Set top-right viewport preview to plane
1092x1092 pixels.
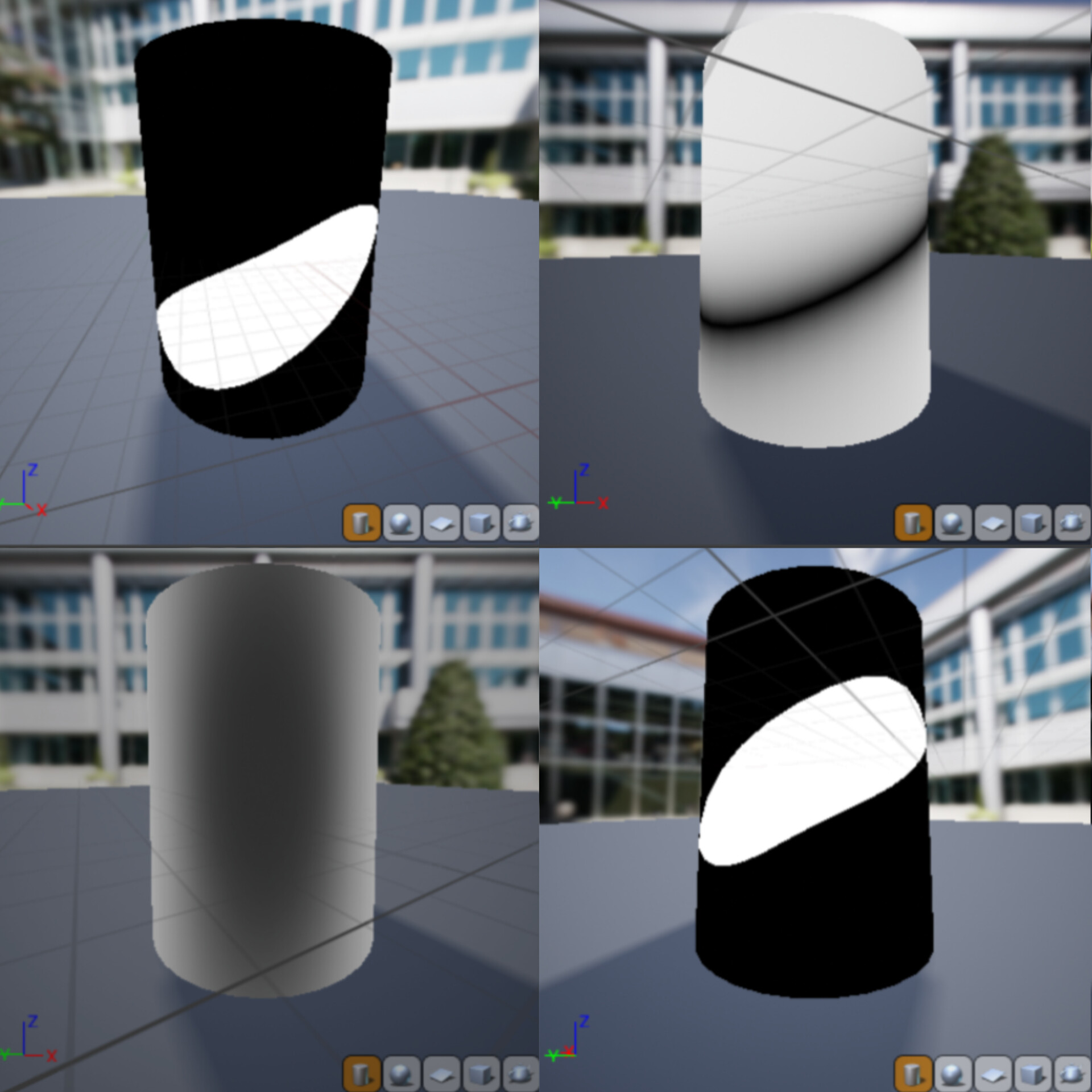point(993,522)
